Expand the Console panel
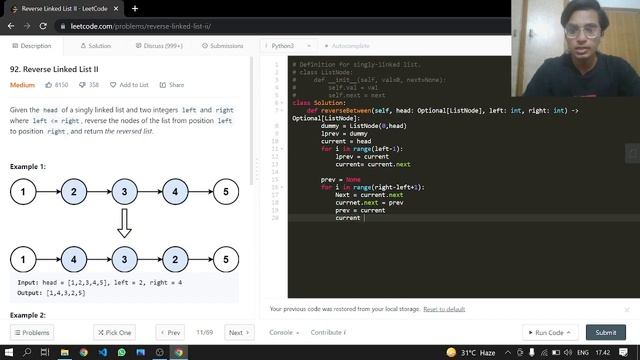This screenshot has width=640, height=360. (x=284, y=332)
